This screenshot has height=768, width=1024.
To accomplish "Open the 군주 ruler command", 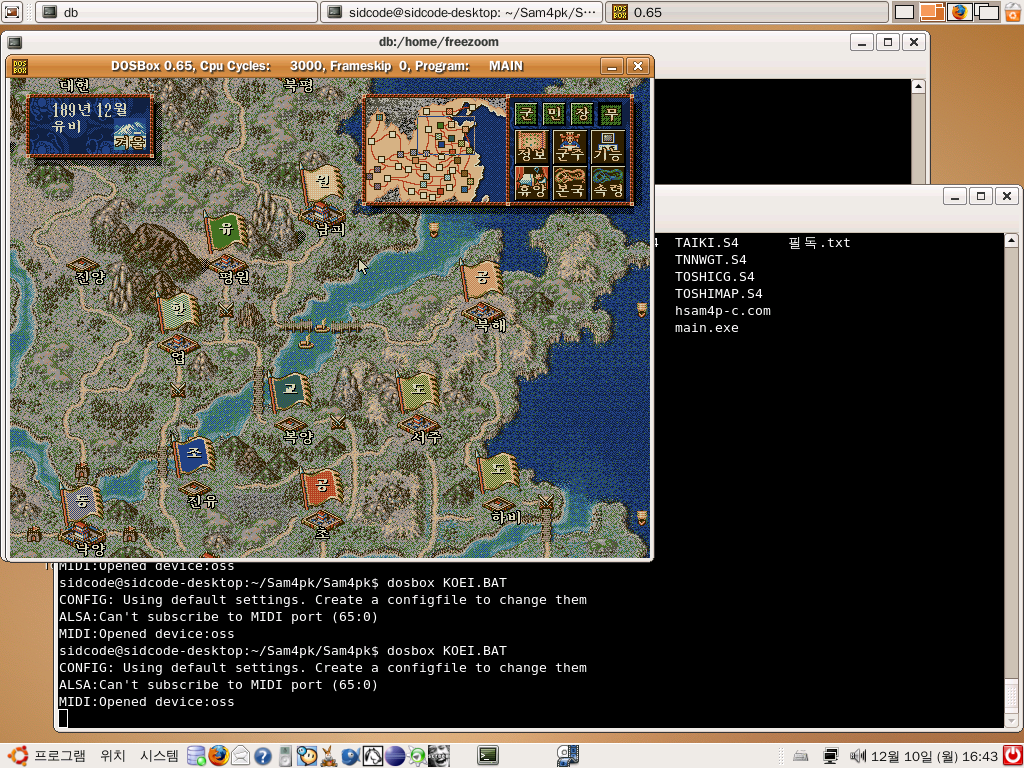I will (570, 147).
